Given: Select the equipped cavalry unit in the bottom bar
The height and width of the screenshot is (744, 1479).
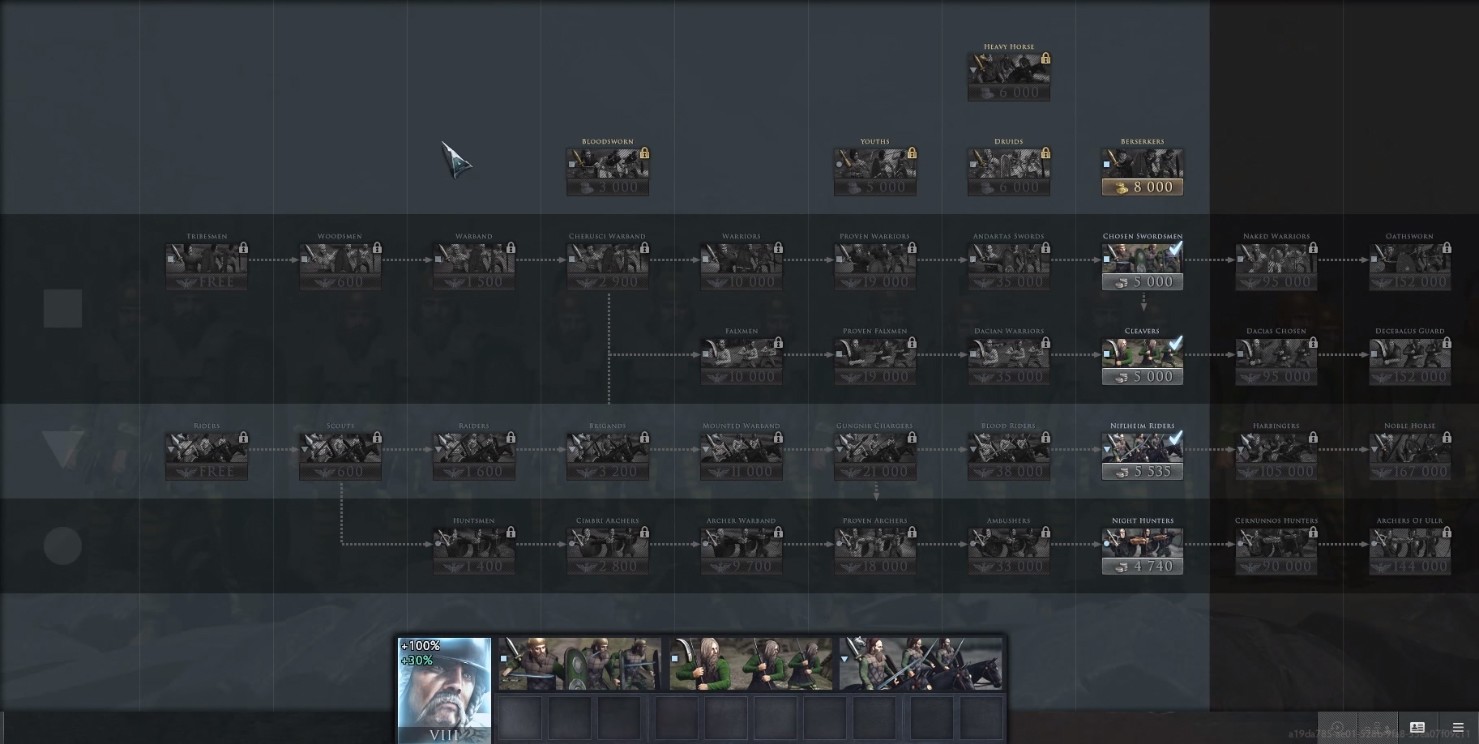Looking at the screenshot, I should tap(921, 664).
